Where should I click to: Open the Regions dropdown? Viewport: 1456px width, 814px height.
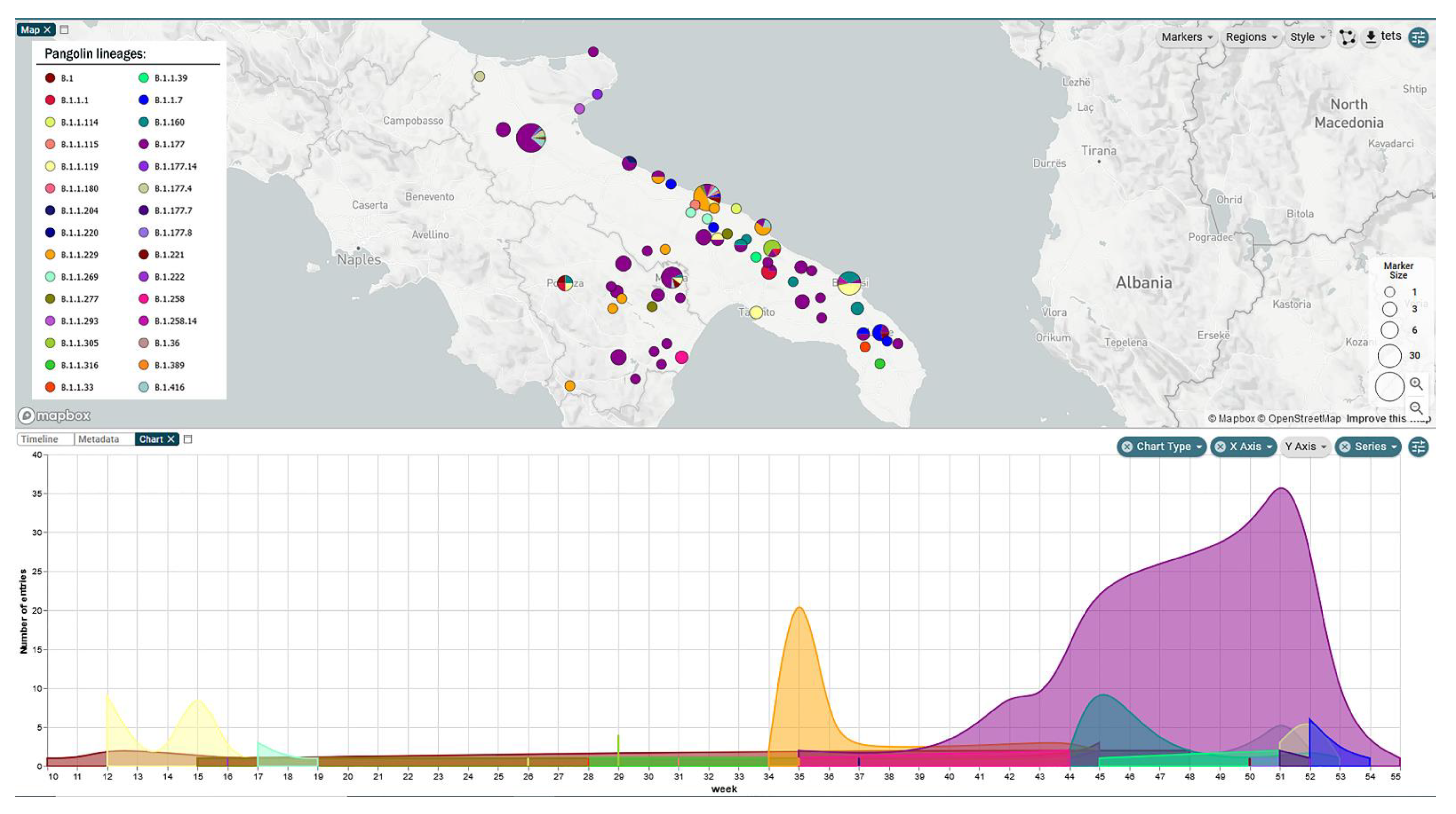coord(1252,37)
